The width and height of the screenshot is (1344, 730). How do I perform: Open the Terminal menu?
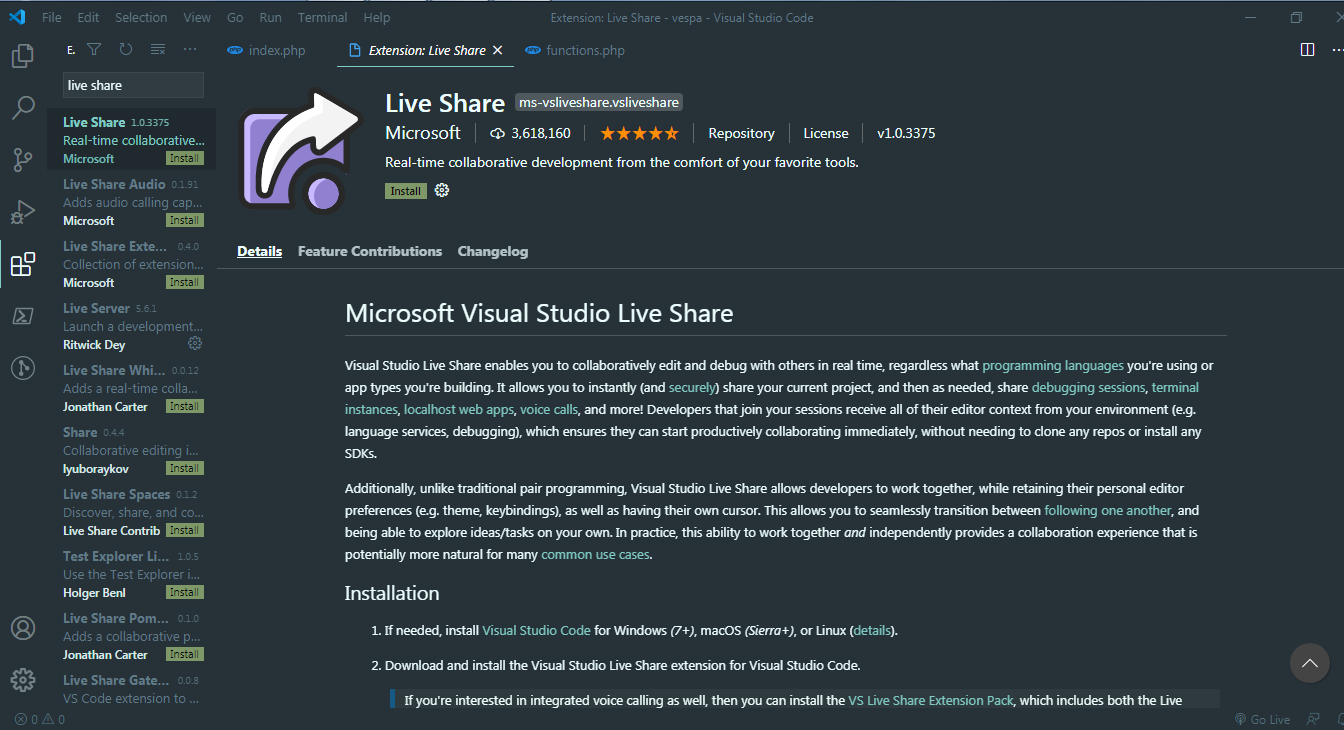pyautogui.click(x=323, y=17)
